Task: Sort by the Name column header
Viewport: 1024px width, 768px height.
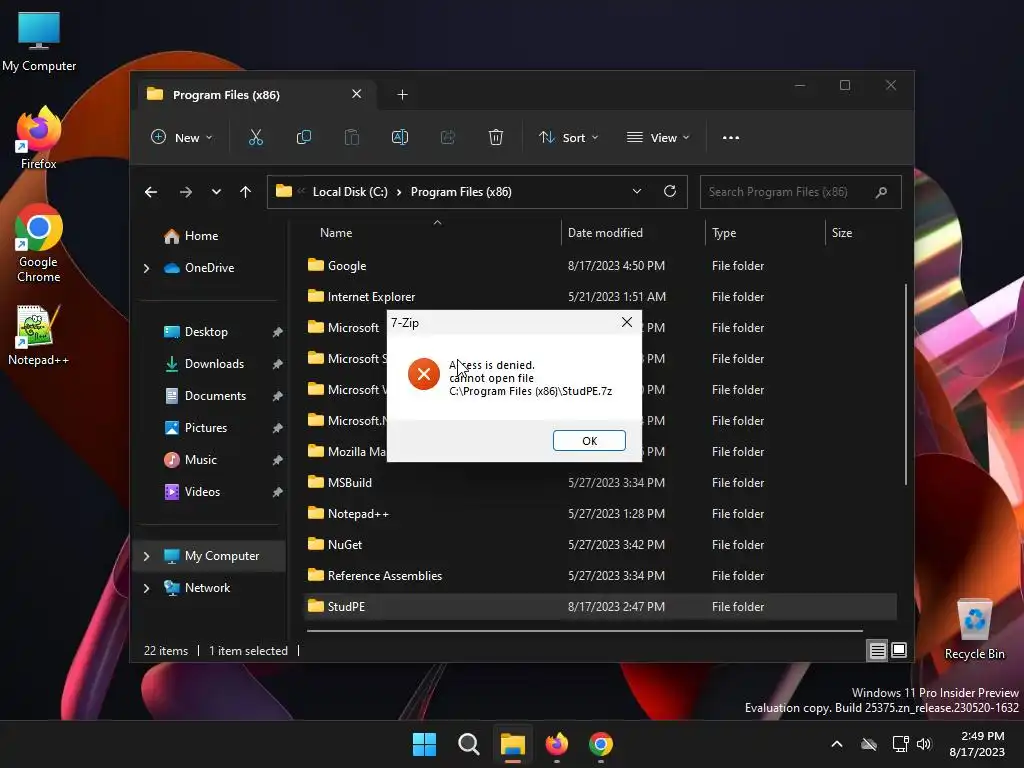Action: point(336,233)
